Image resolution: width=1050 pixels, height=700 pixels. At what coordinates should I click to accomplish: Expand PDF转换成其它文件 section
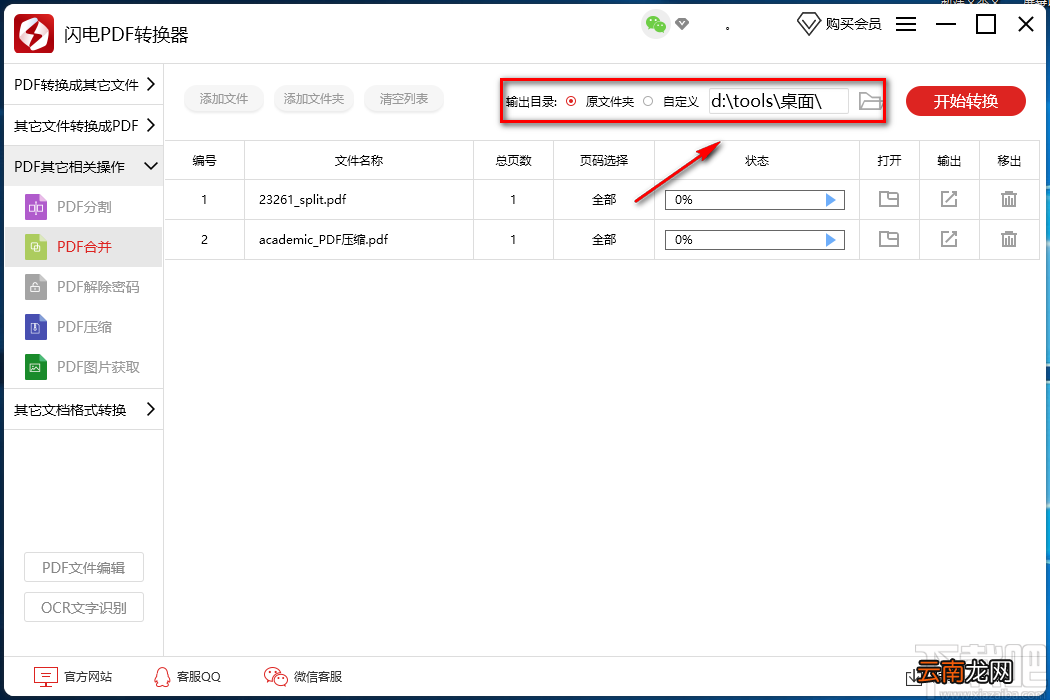(84, 84)
